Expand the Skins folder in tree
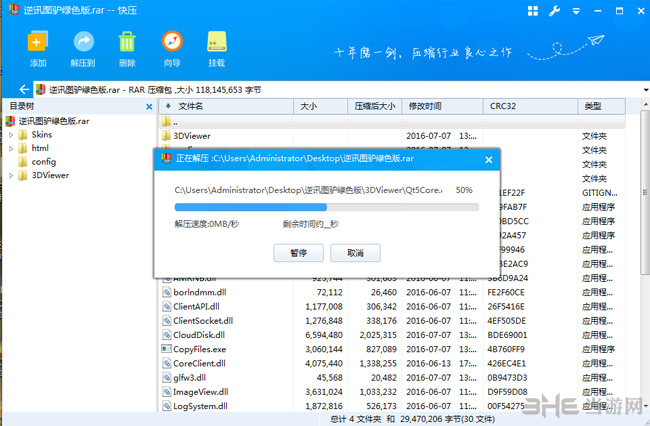The height and width of the screenshot is (426, 650). click(11, 135)
